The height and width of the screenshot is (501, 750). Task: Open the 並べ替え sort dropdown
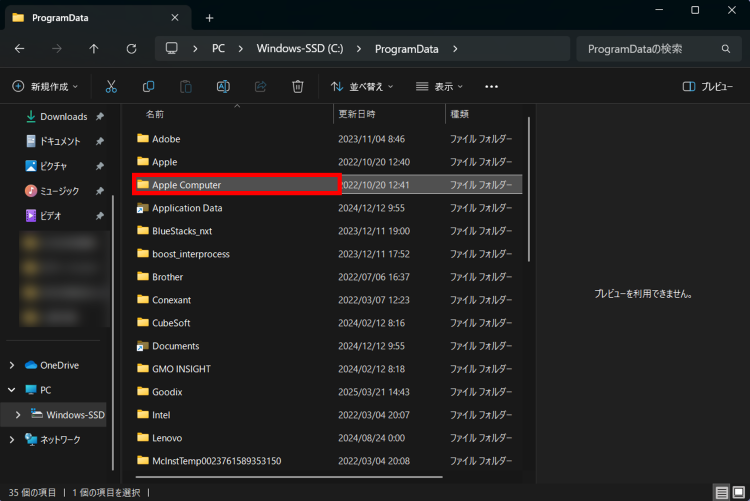(362, 87)
